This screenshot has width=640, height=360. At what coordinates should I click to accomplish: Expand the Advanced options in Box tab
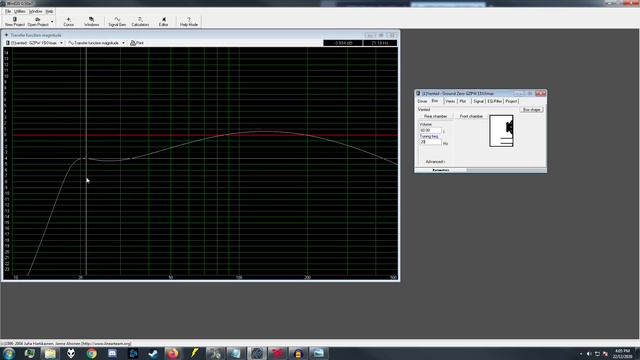click(x=435, y=162)
